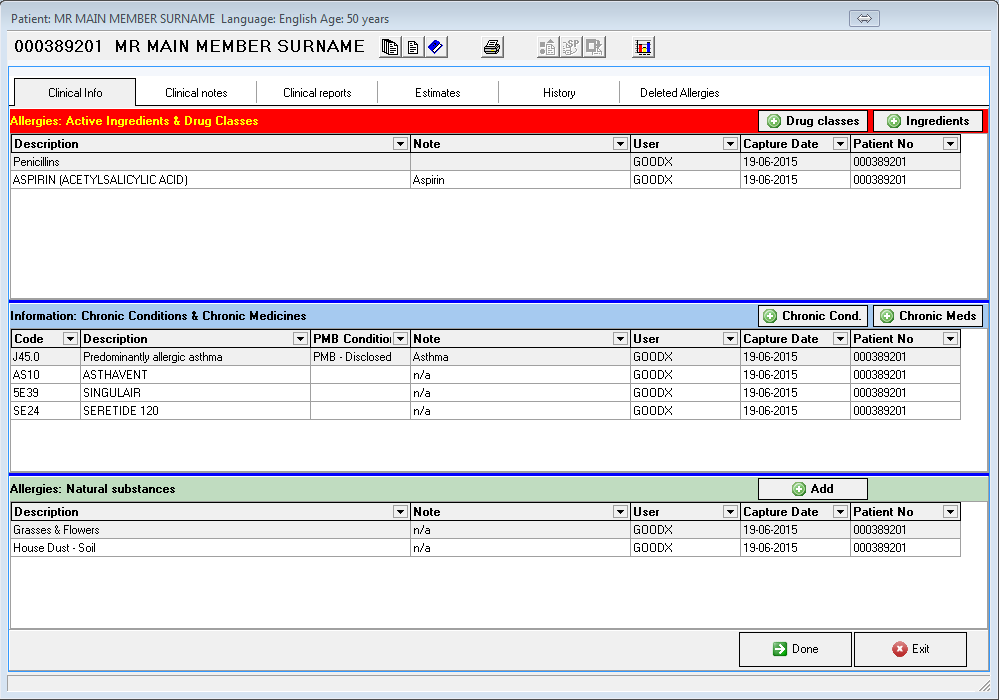The height and width of the screenshot is (700, 999).
Task: Add allergy via Ingredients button
Action: [x=927, y=121]
